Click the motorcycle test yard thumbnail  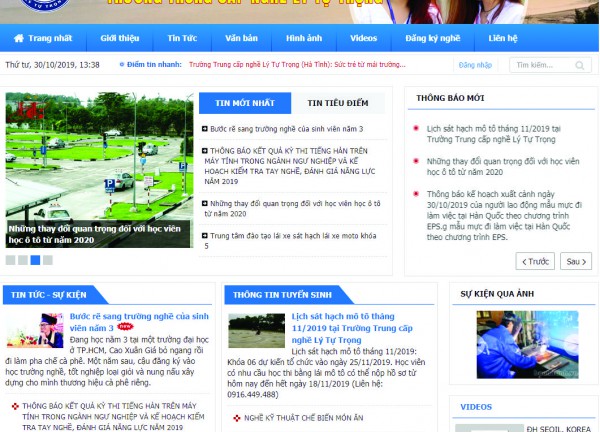(256, 331)
